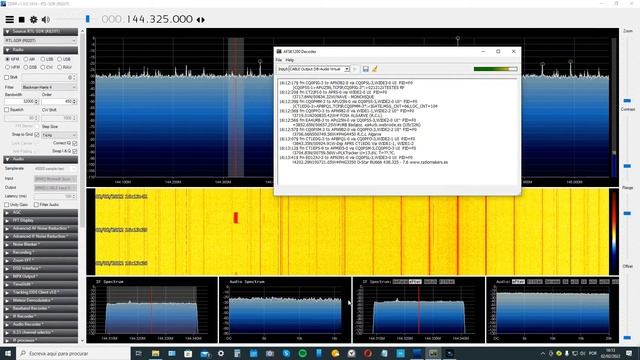This screenshot has width=640, height=360.
Task: Open the SDR# hamburger menu
Action: pyautogui.click(x=9, y=19)
